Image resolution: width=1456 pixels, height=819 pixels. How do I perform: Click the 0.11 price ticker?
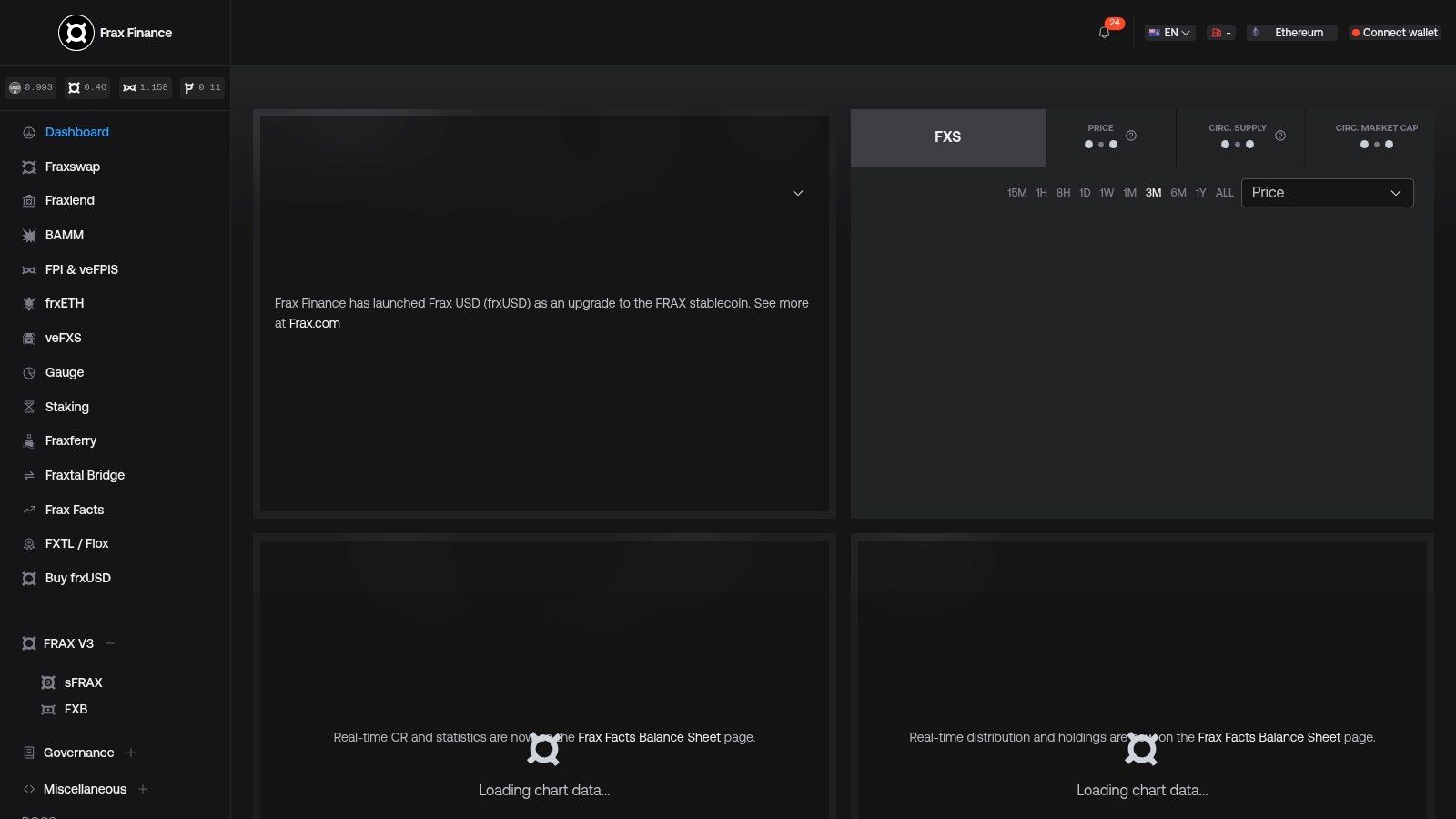[x=202, y=87]
